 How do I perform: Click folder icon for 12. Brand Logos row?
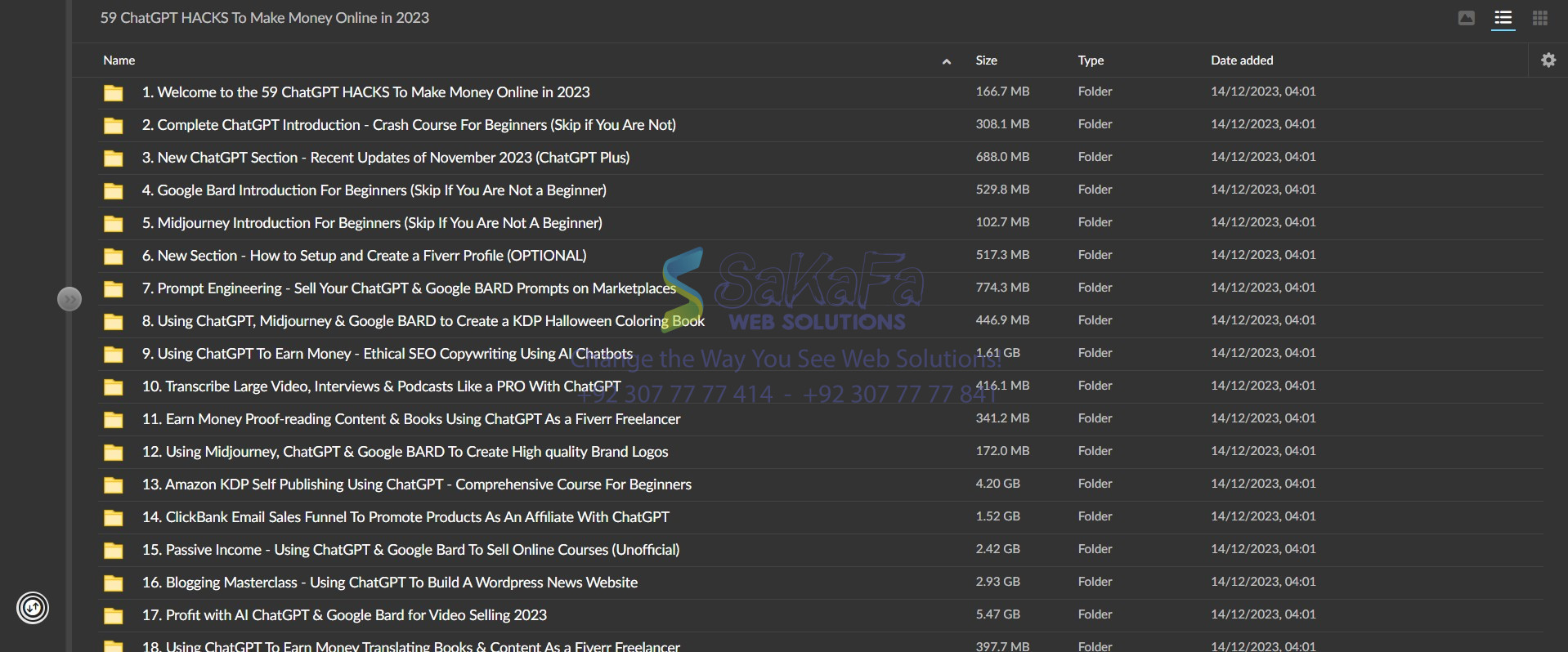pyautogui.click(x=114, y=453)
